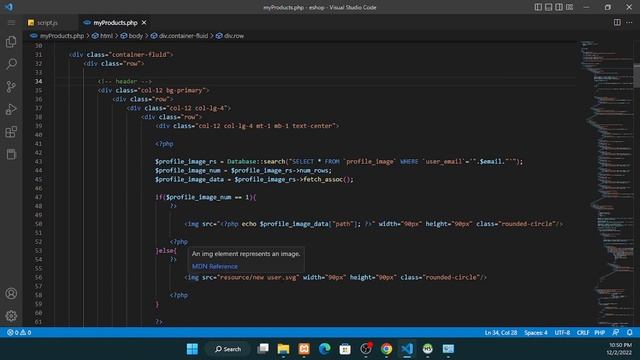Image resolution: width=640 pixels, height=360 pixels.
Task: Click div.container-fluid in the breadcrumb
Action: [183, 36]
